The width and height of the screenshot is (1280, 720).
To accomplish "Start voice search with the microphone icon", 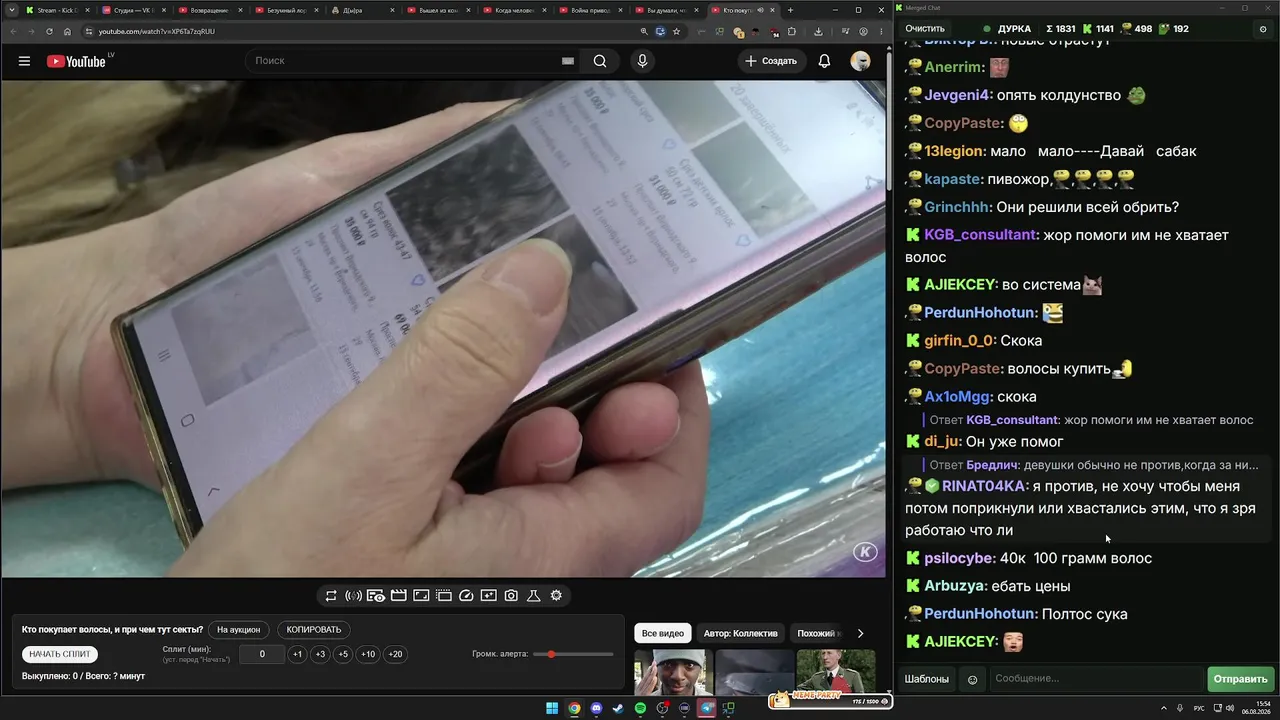I will [642, 61].
